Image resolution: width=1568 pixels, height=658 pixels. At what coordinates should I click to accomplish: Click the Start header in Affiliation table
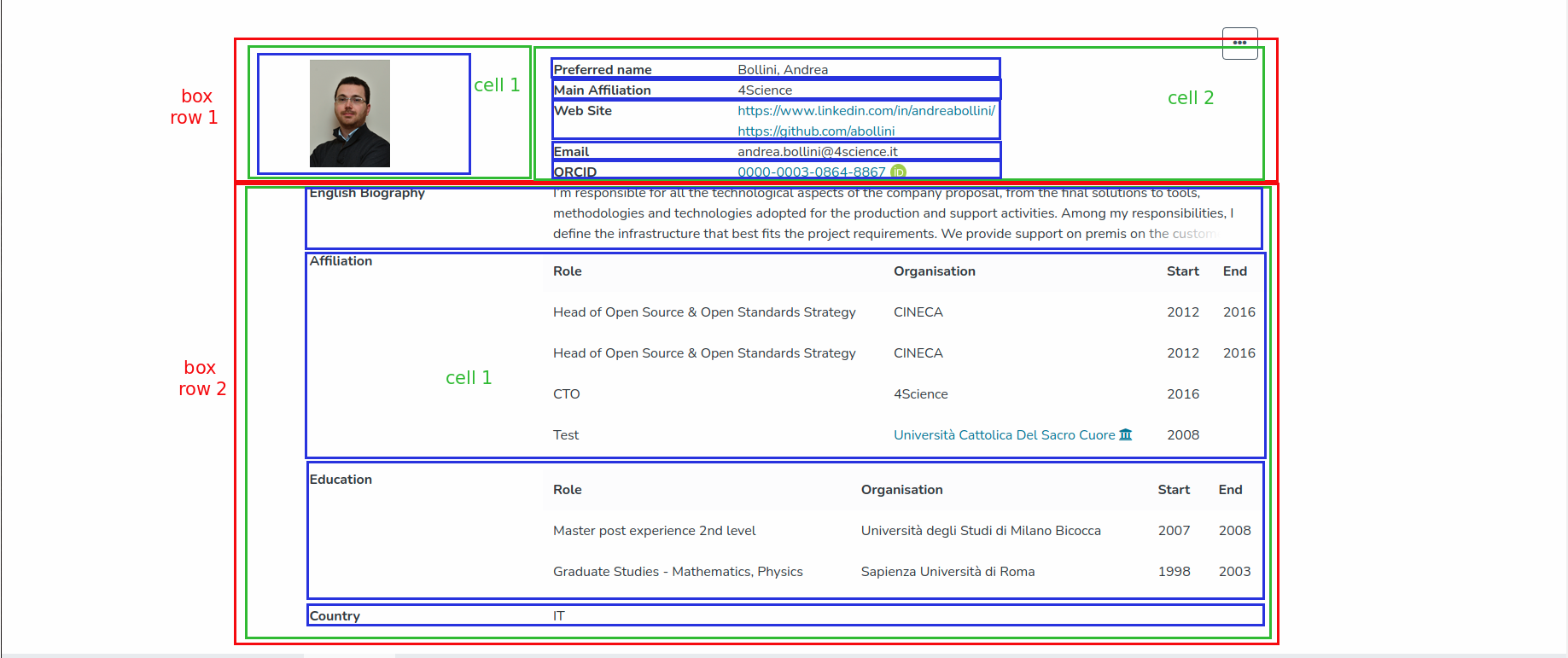tap(1182, 271)
